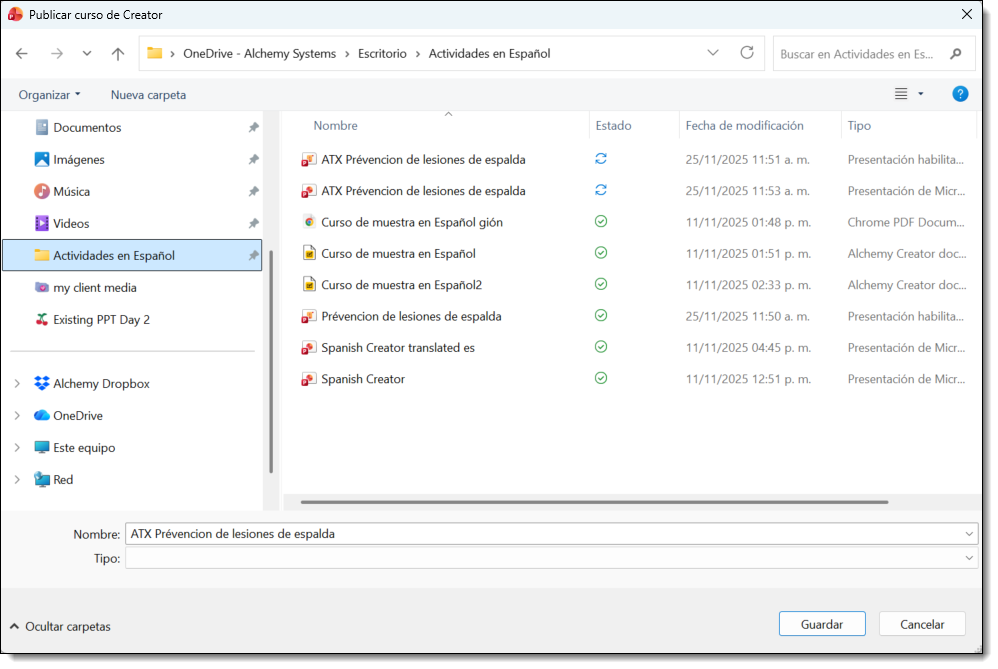The image size is (998, 669).
Task: Expand the OneDrive tree node
Action: pyautogui.click(x=17, y=416)
